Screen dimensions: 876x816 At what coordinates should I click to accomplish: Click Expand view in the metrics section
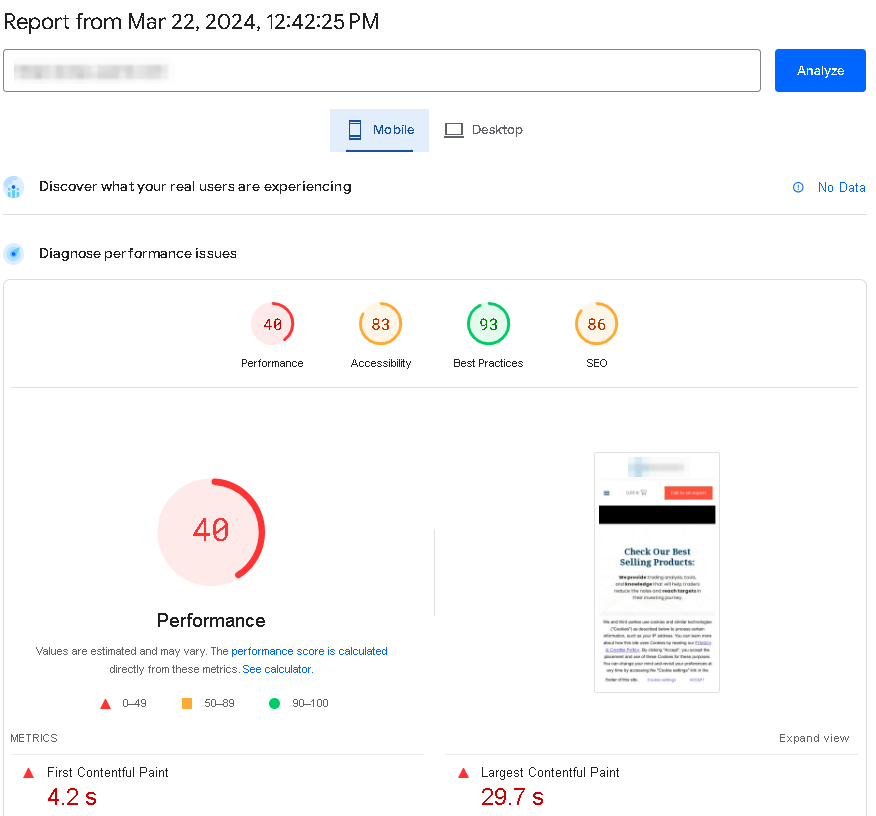coord(813,738)
